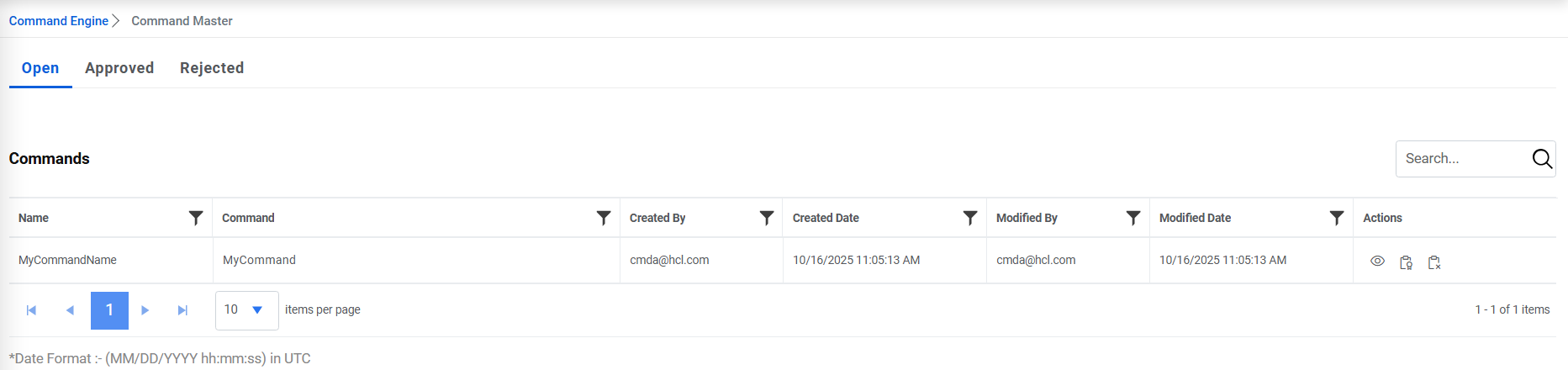Open filter for Name column

(196, 218)
